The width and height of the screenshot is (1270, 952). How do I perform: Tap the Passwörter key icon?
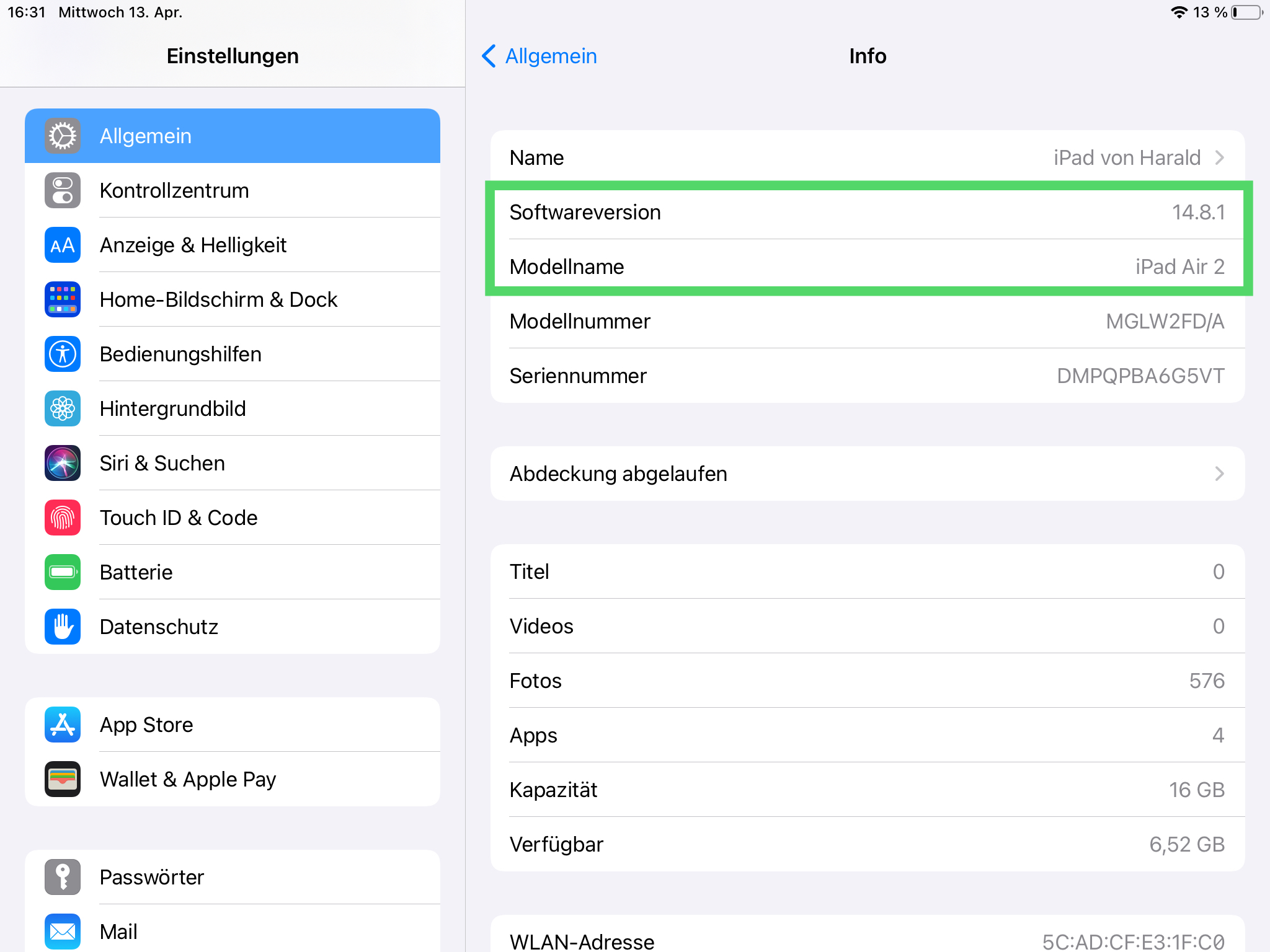coord(63,877)
